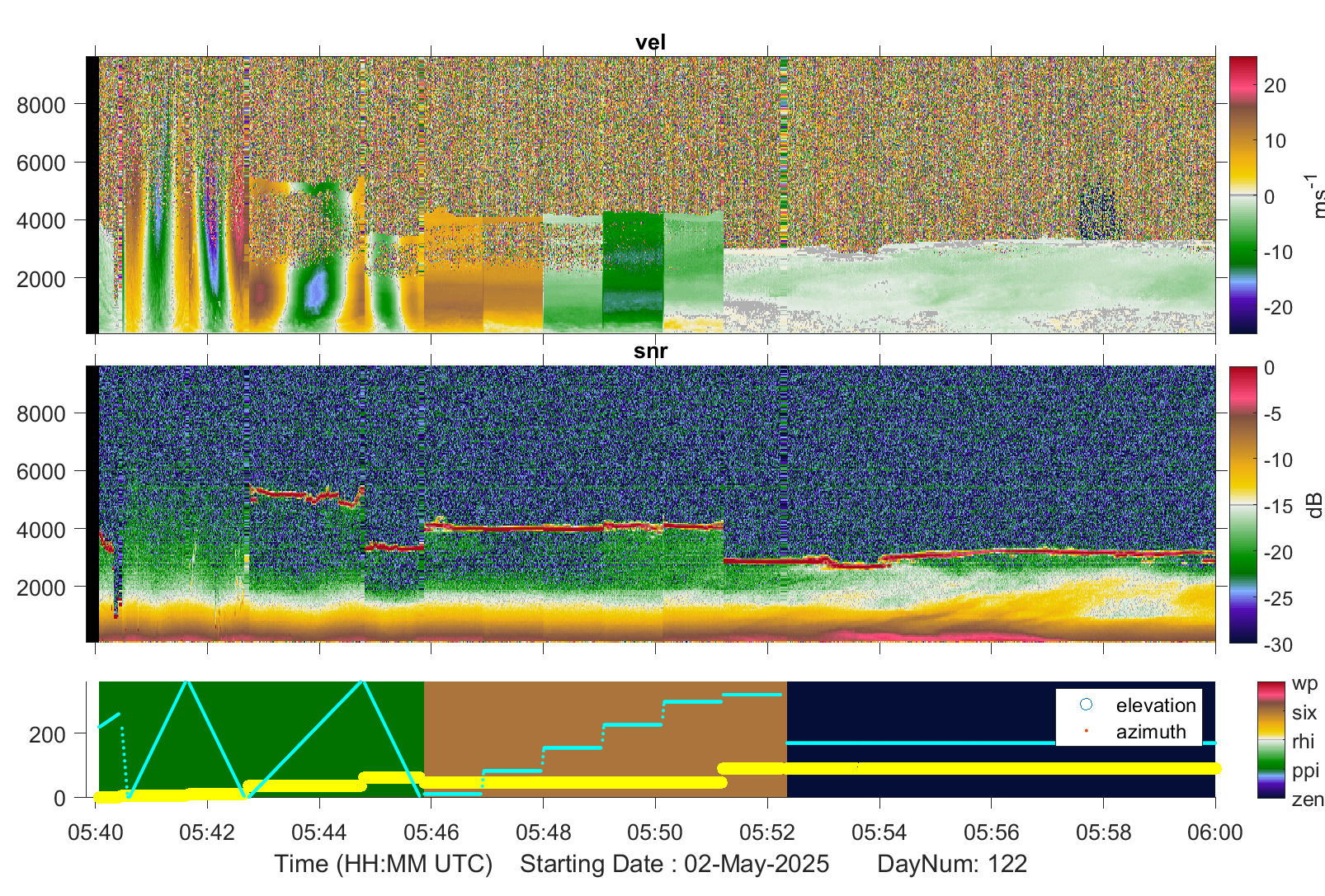
Task: Click the snr dB colorbar
Action: pyautogui.click(x=1243, y=504)
